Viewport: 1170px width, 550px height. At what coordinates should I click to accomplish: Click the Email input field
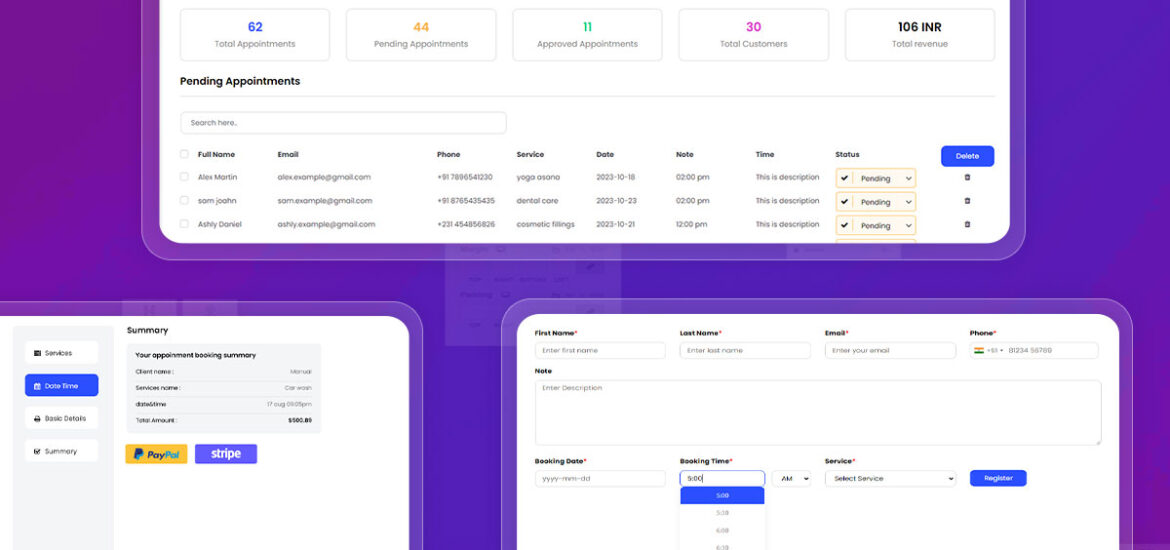tap(890, 351)
